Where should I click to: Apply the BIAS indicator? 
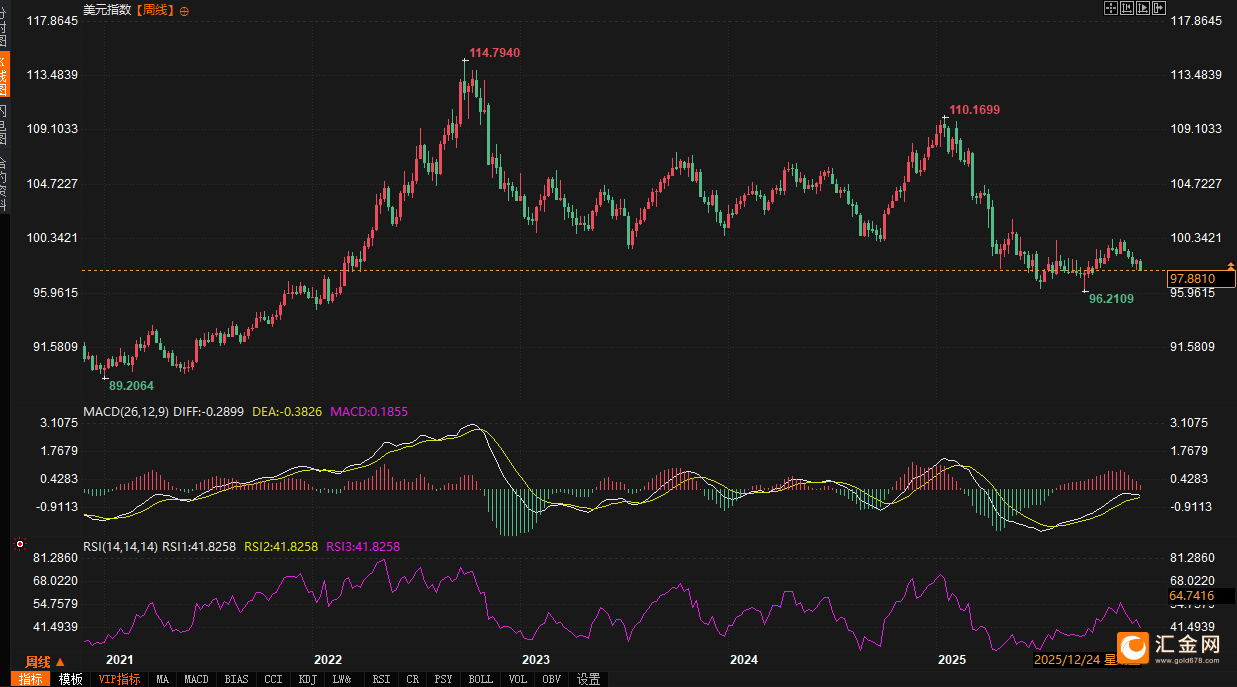[x=237, y=679]
